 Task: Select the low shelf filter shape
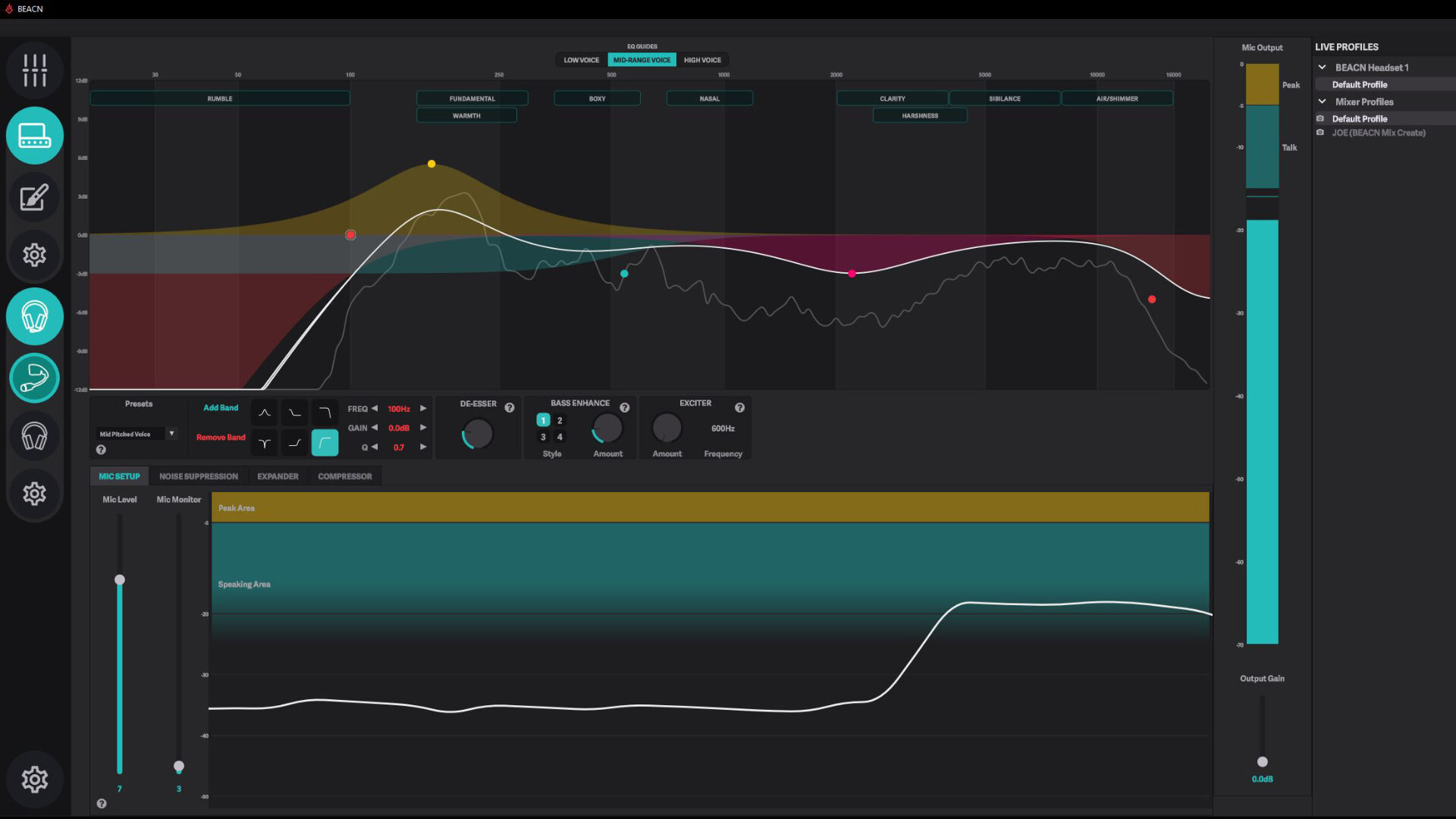pyautogui.click(x=294, y=413)
